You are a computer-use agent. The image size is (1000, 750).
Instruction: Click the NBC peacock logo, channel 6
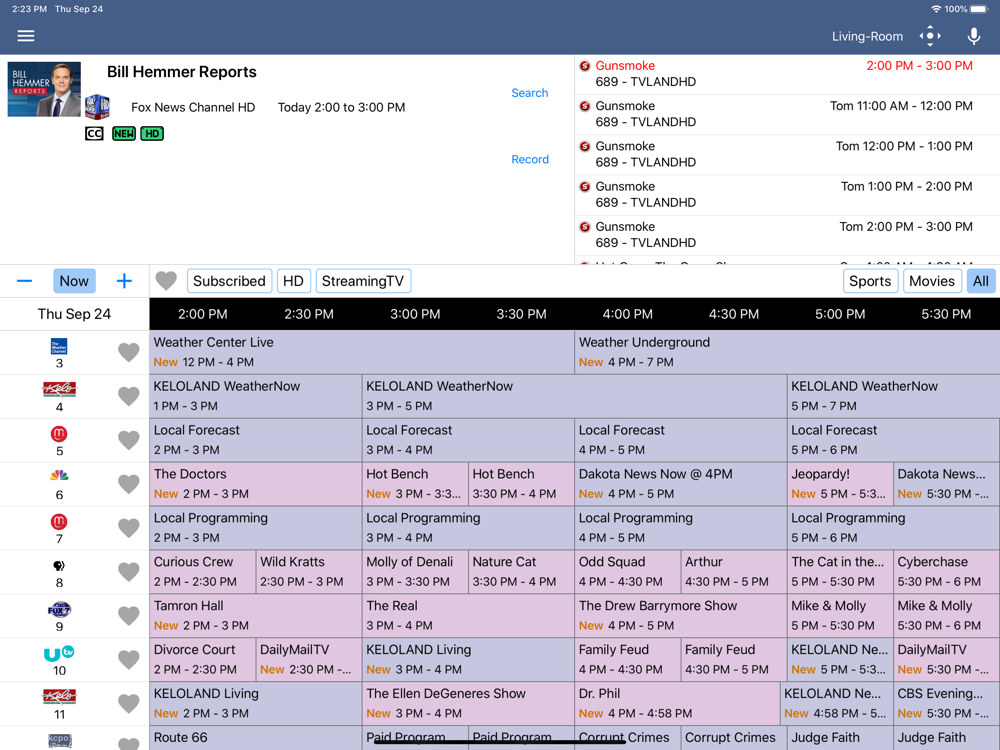click(59, 476)
